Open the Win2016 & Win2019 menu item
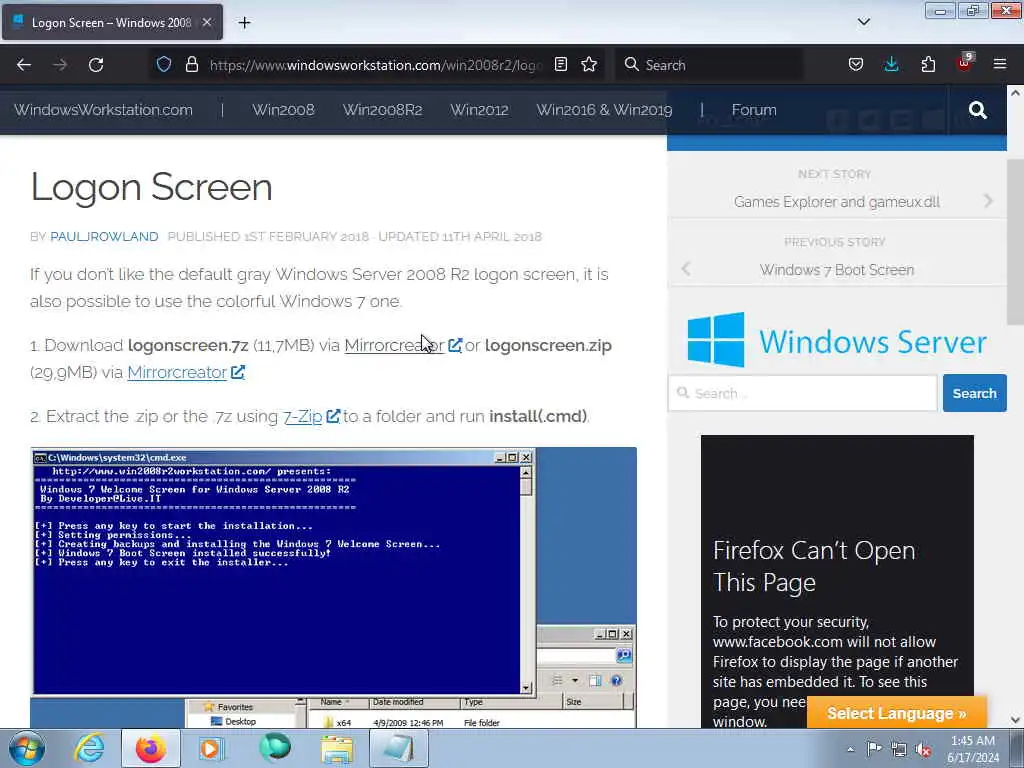The image size is (1024, 768). click(x=604, y=110)
